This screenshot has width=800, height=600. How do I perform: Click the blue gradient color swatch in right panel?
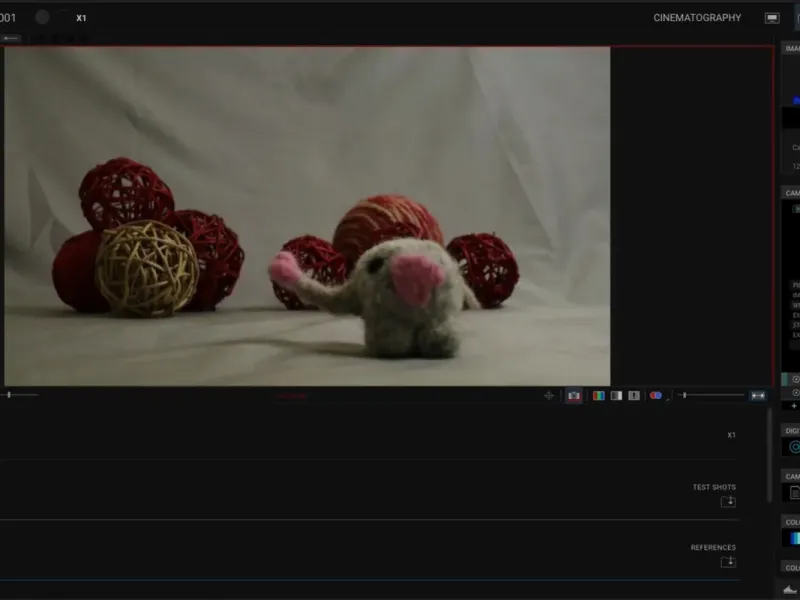point(794,538)
